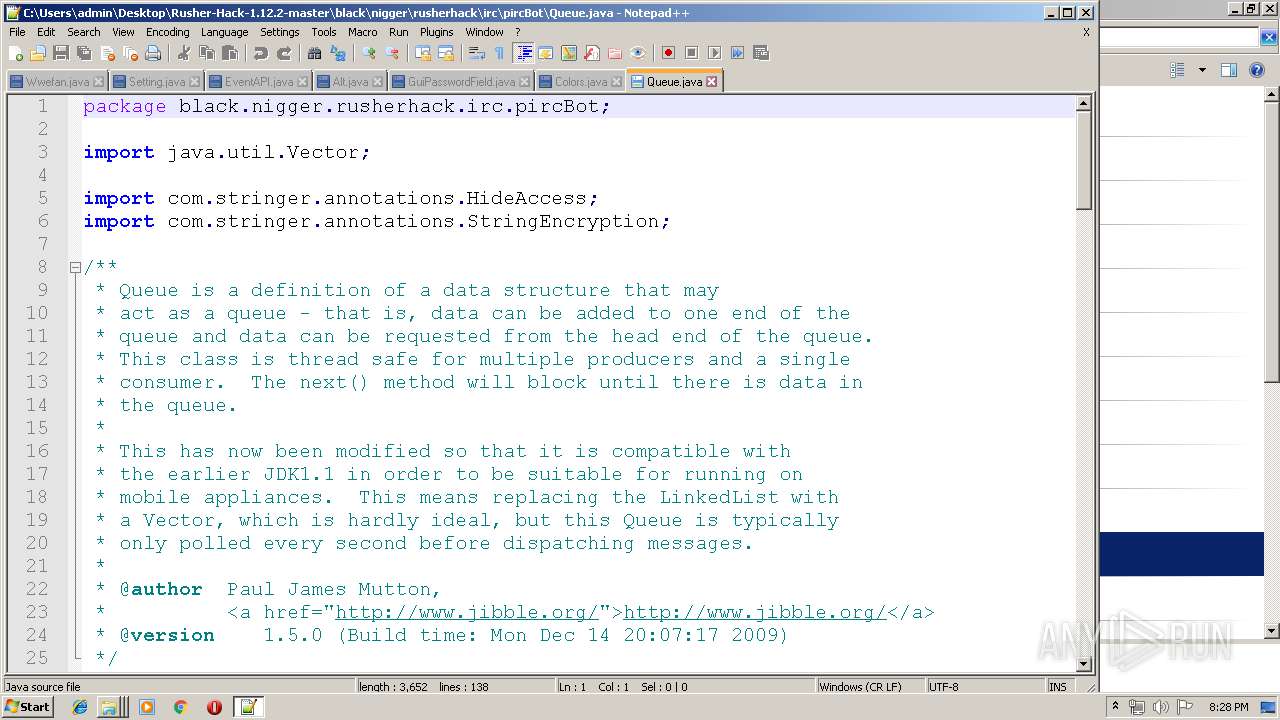Open the User Defined Language dialog icon

(x=546, y=53)
